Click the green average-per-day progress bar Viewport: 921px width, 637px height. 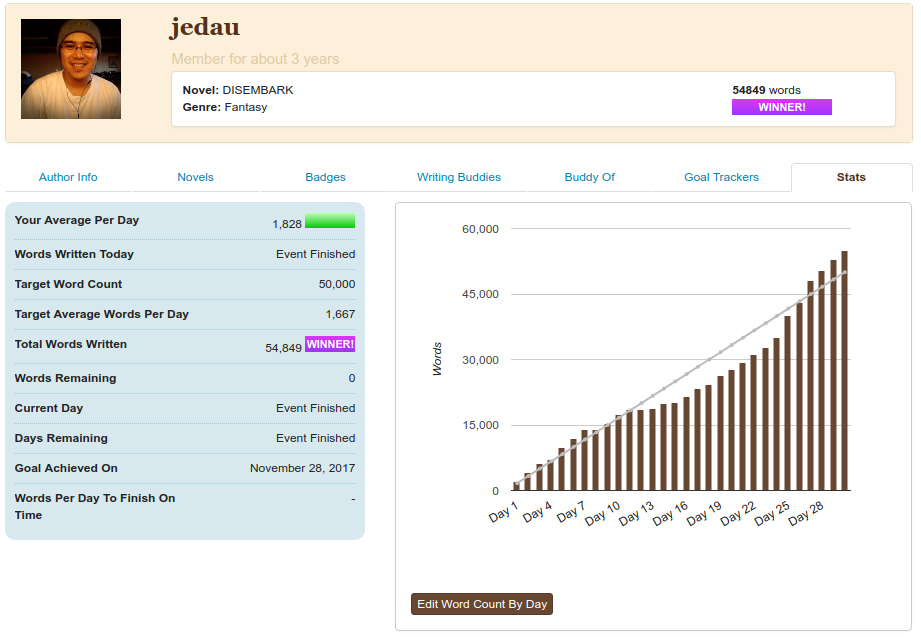[330, 220]
